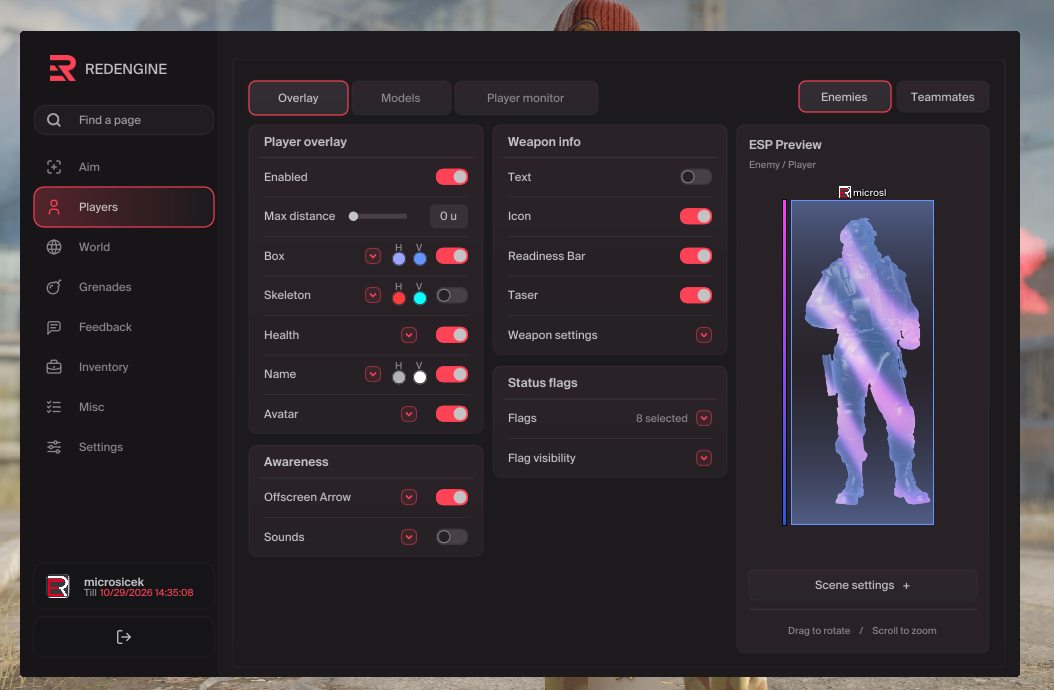Open the Inventory page
This screenshot has height=690, width=1054.
(x=124, y=367)
